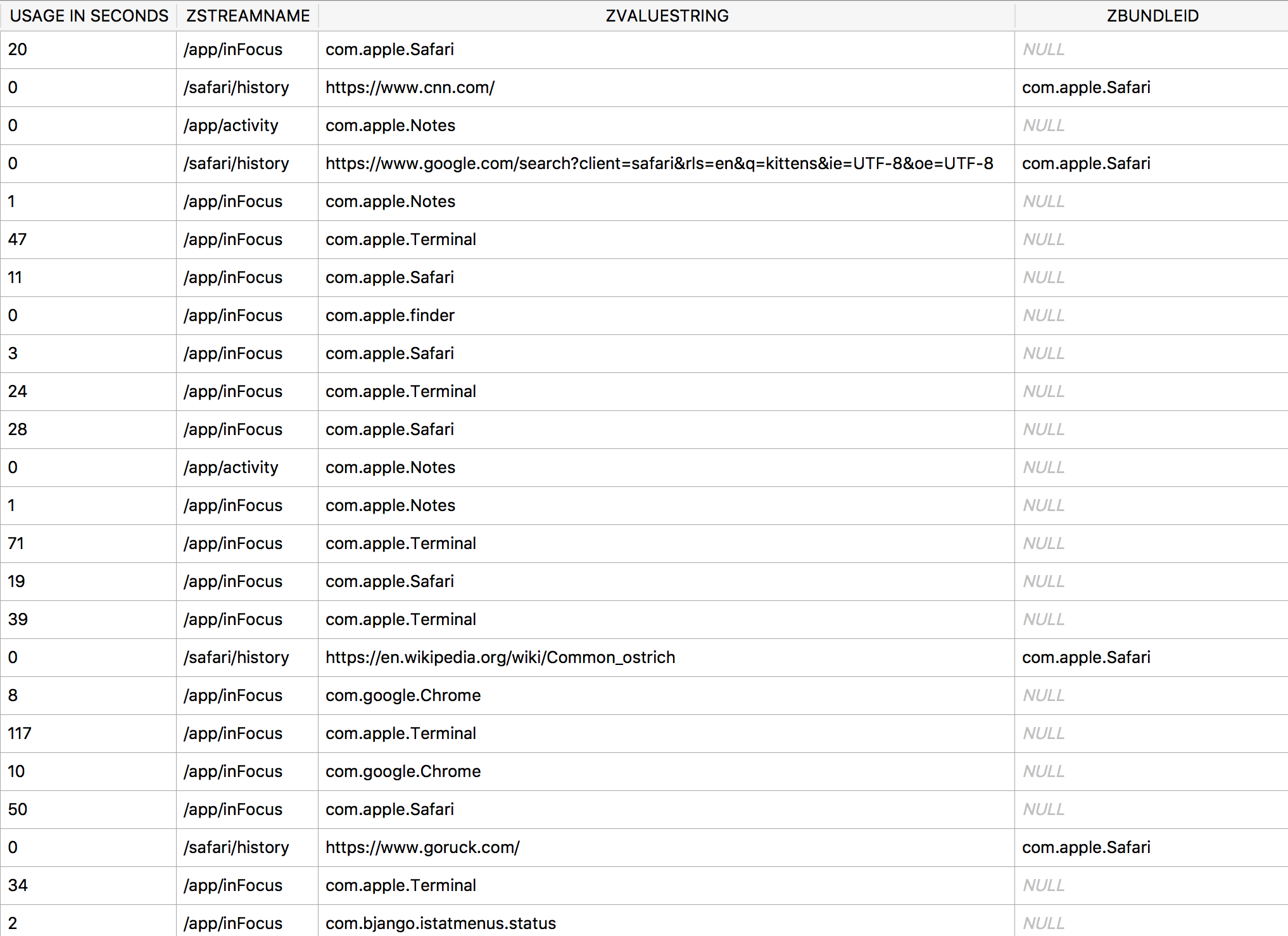This screenshot has height=936, width=1288.
Task: Click the /app/activity cell in third row
Action: [x=230, y=125]
